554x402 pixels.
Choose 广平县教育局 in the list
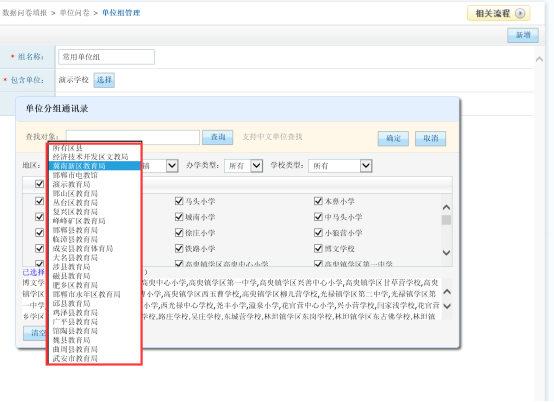[x=75, y=322]
